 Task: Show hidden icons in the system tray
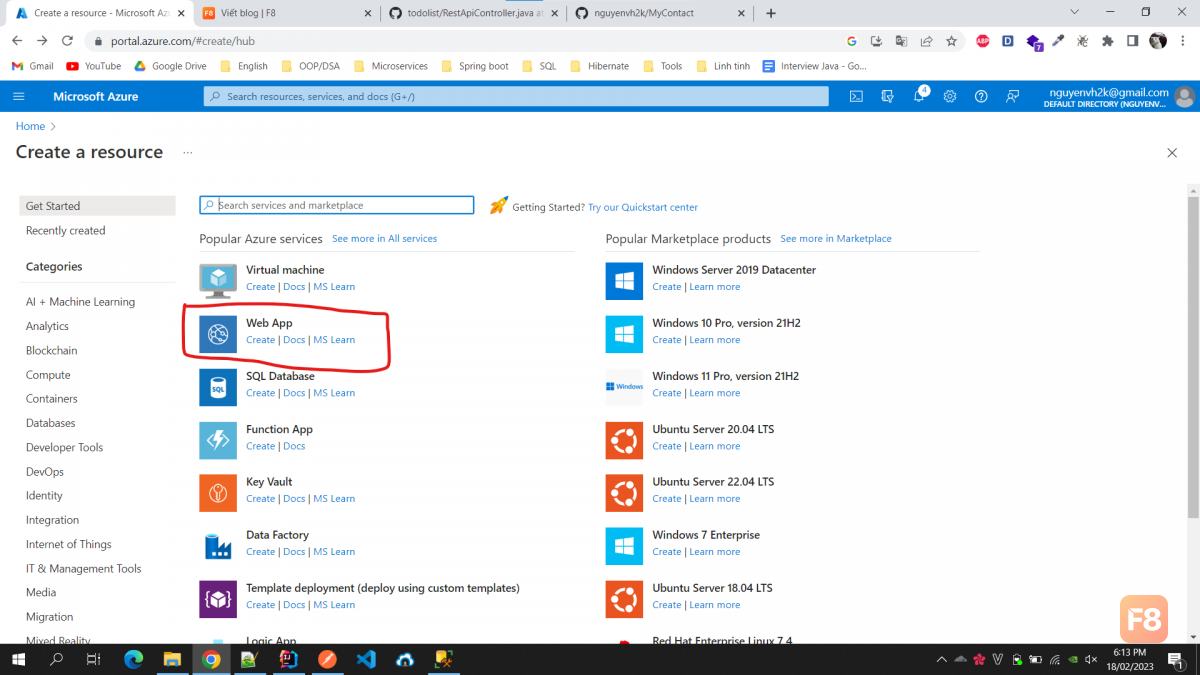941,659
